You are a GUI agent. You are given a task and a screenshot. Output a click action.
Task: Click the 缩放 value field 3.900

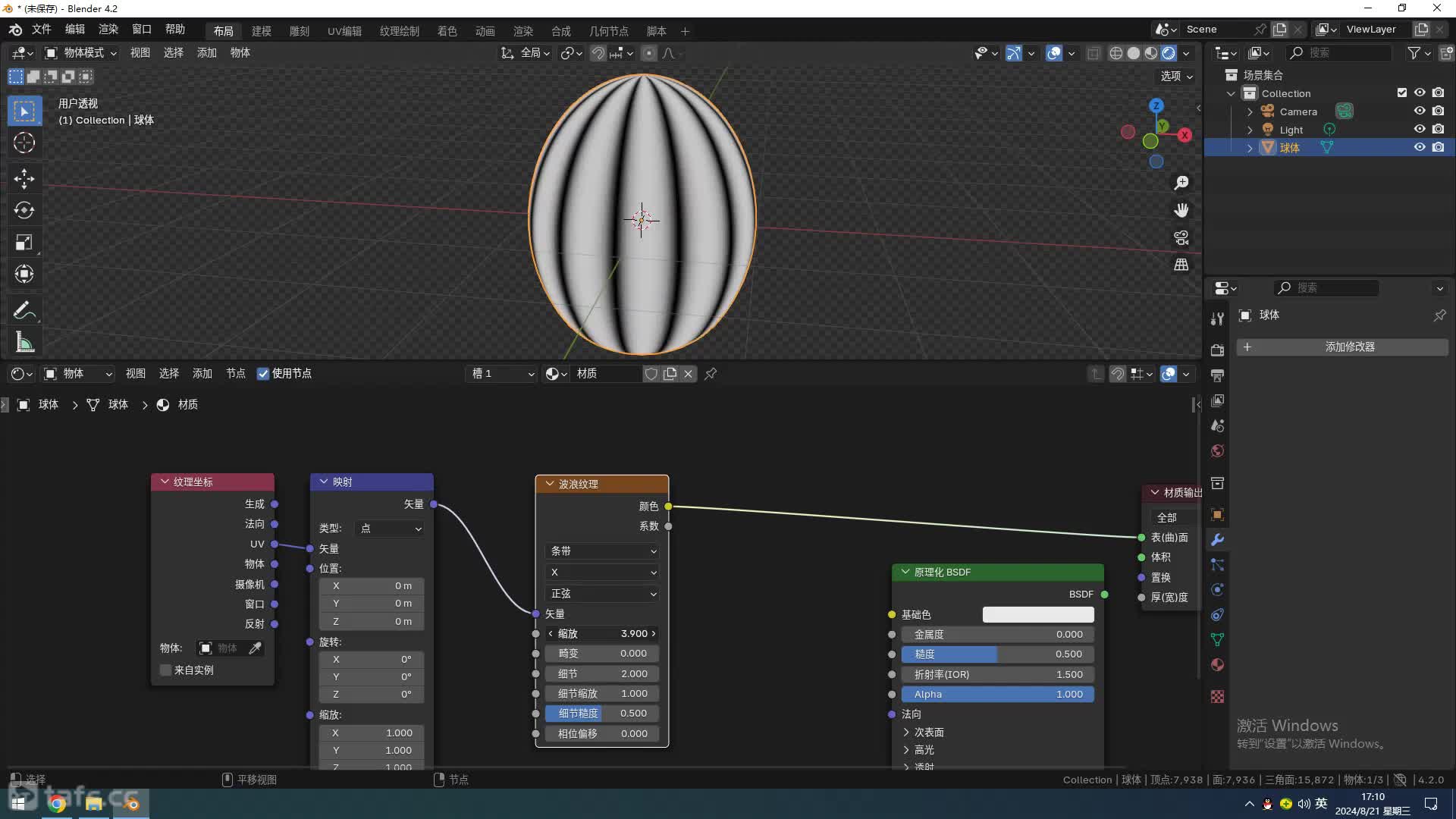602,633
